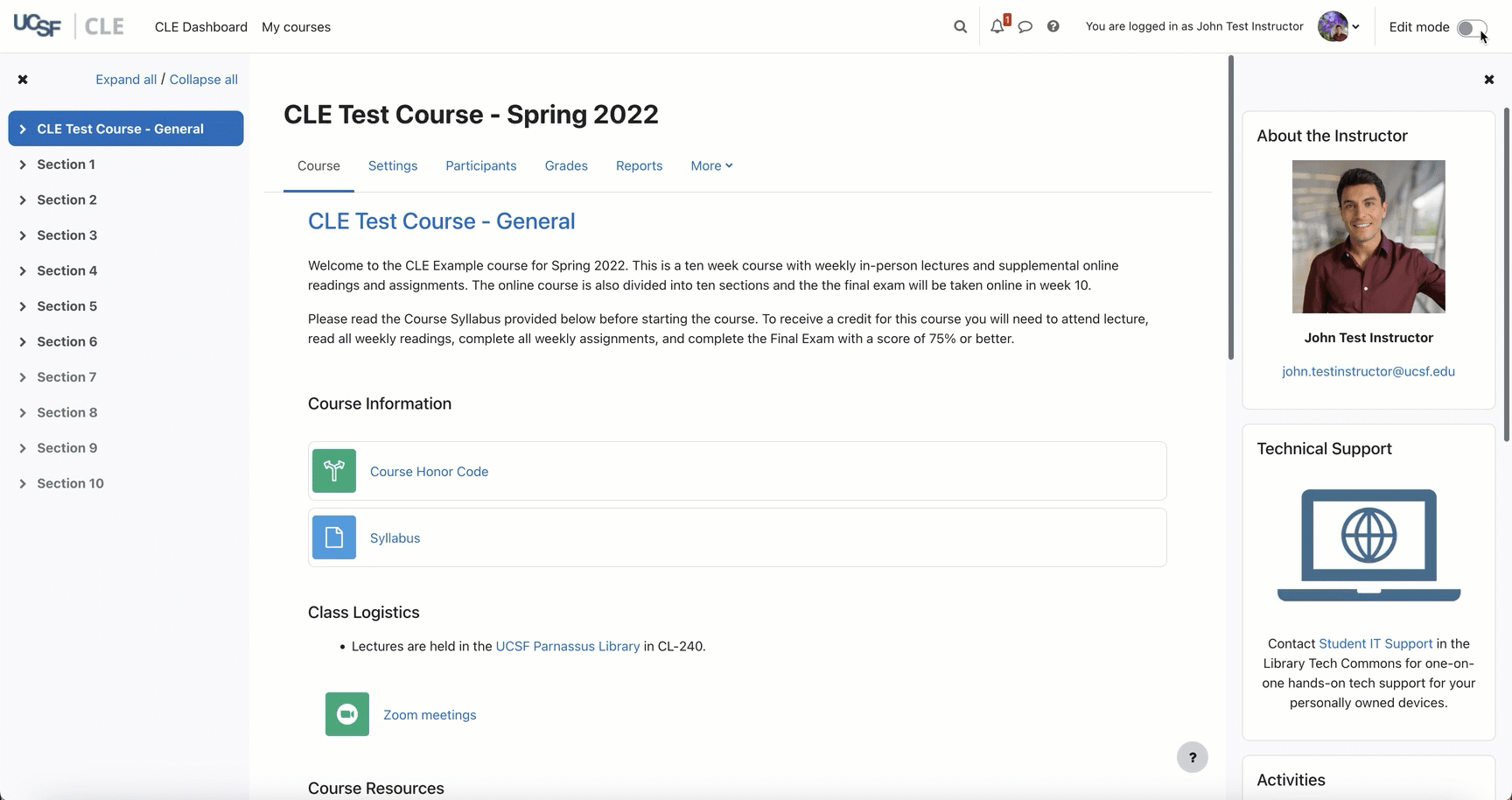Expand Section 6 chevron
The height and width of the screenshot is (800, 1512).
coord(23,342)
